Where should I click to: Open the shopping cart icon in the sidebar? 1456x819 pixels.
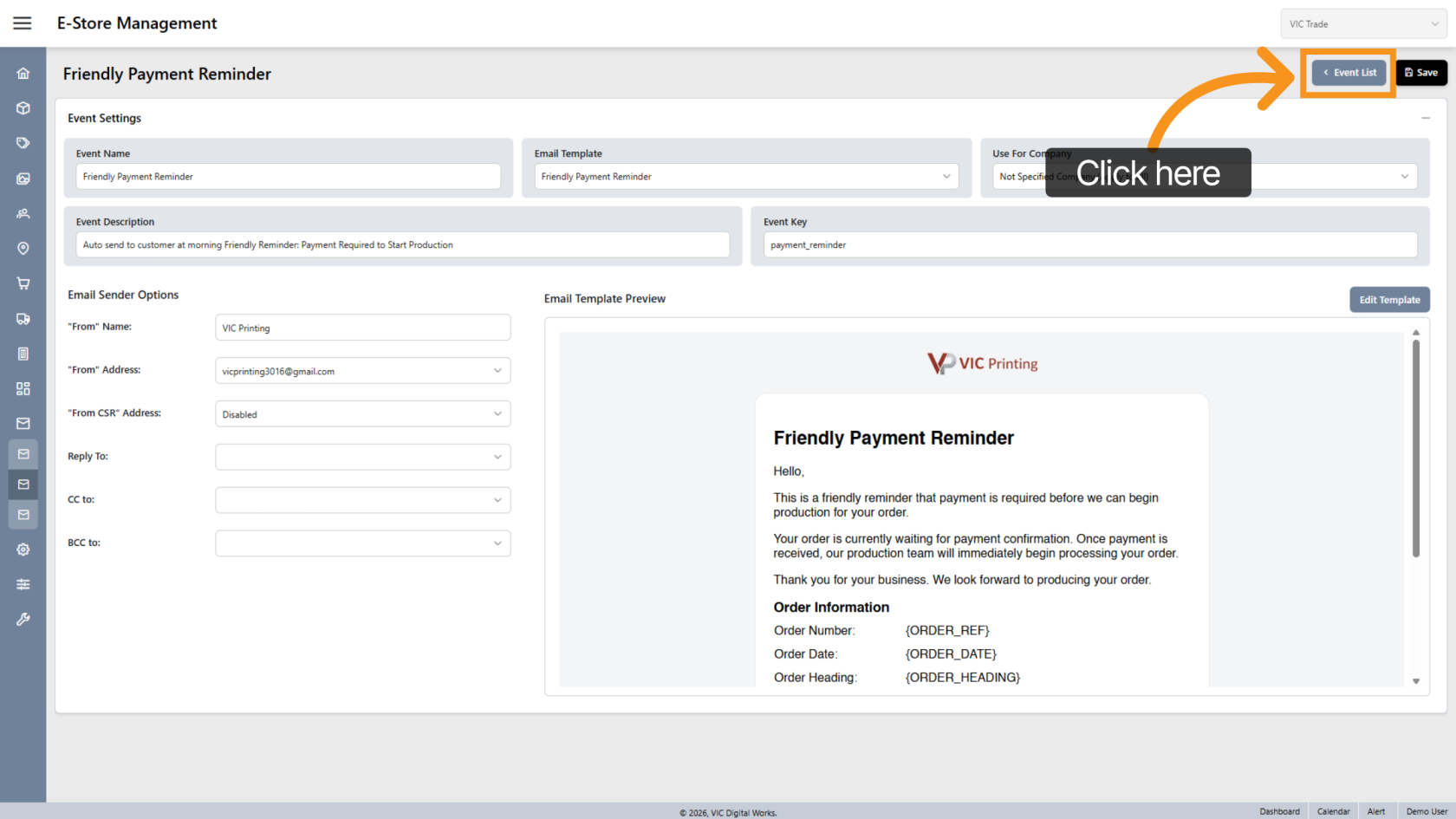(23, 283)
